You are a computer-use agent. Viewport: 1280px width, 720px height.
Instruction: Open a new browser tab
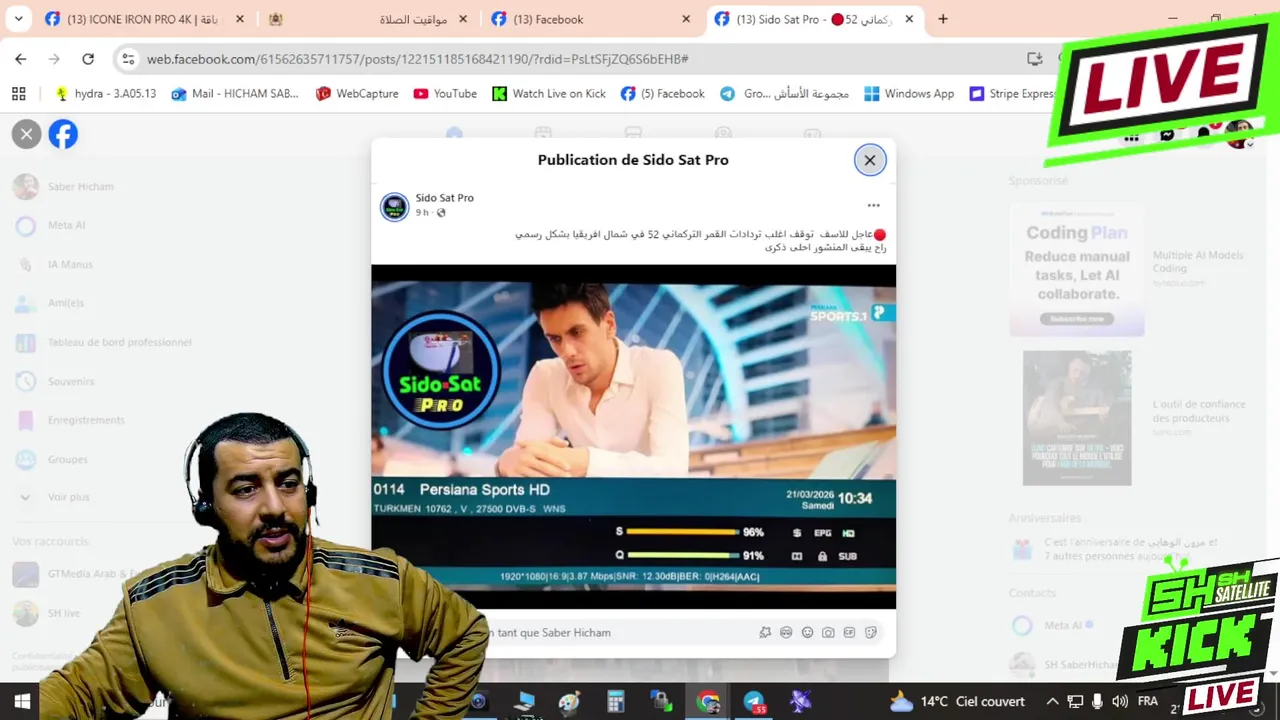[942, 19]
